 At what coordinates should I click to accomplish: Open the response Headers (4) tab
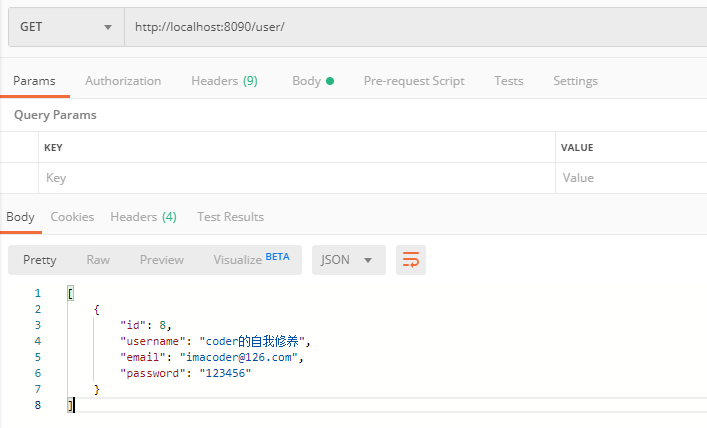(x=143, y=217)
